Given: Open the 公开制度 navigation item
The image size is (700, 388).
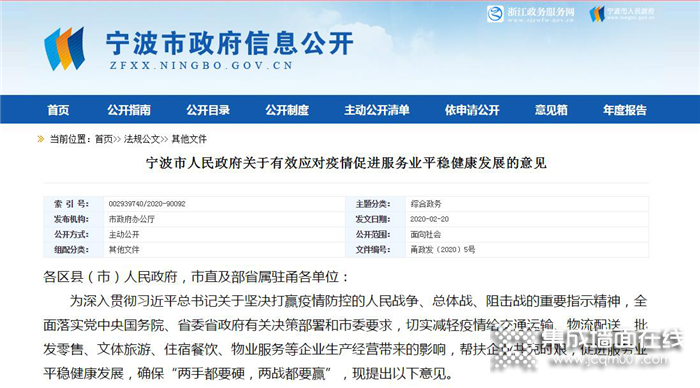Looking at the screenshot, I should (x=287, y=110).
